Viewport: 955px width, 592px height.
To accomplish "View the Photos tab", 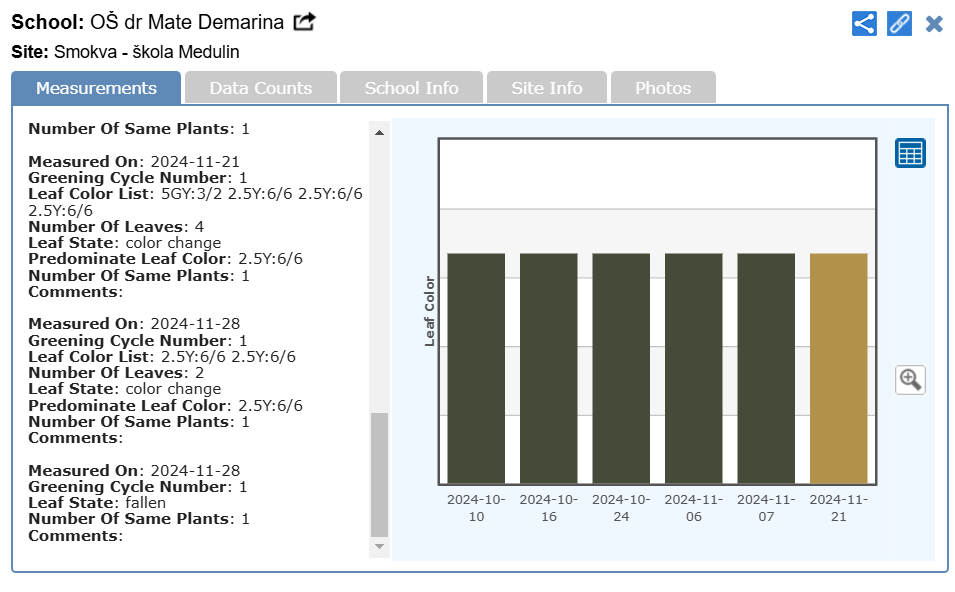I will pos(663,88).
